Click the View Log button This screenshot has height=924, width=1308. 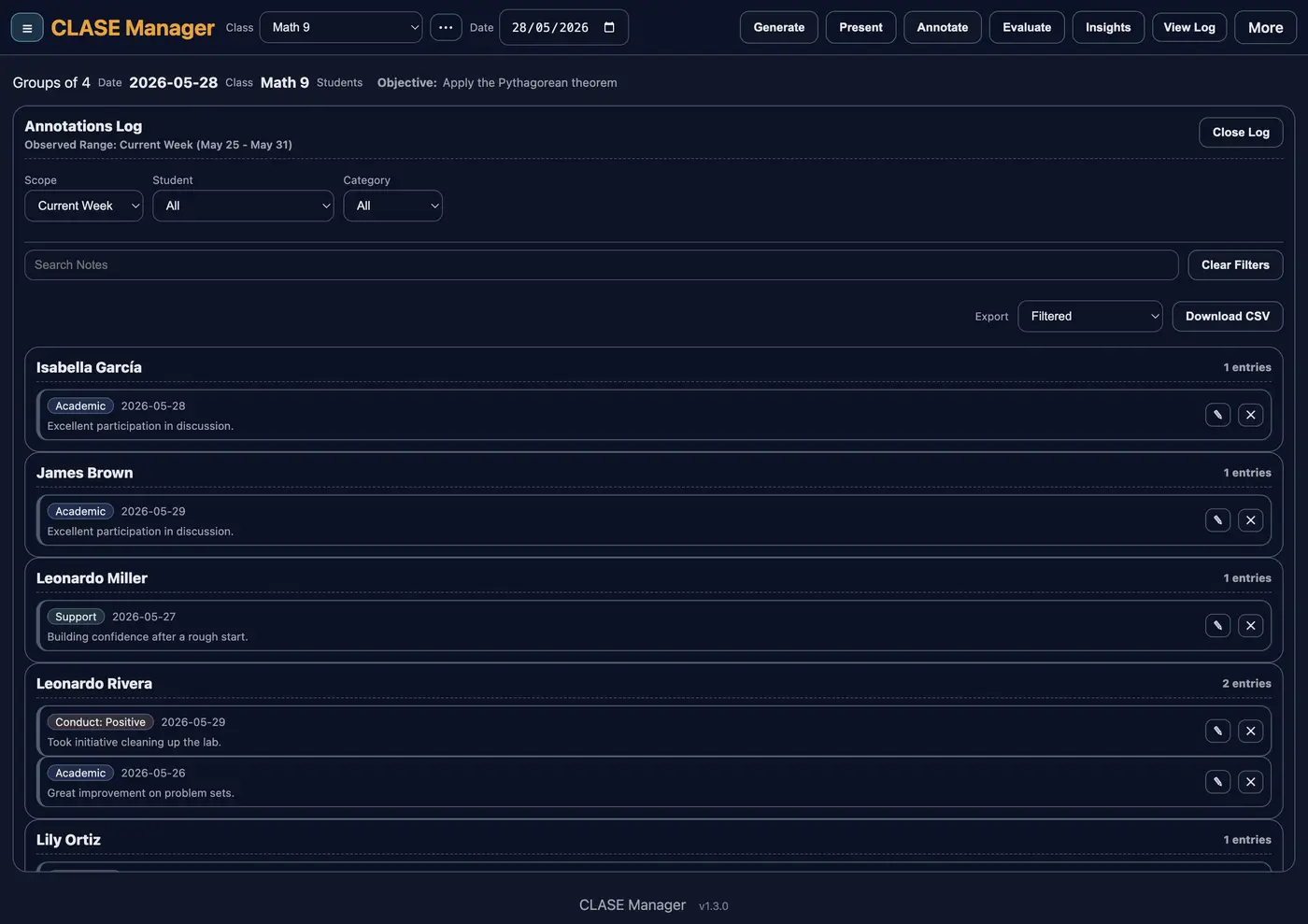point(1189,27)
